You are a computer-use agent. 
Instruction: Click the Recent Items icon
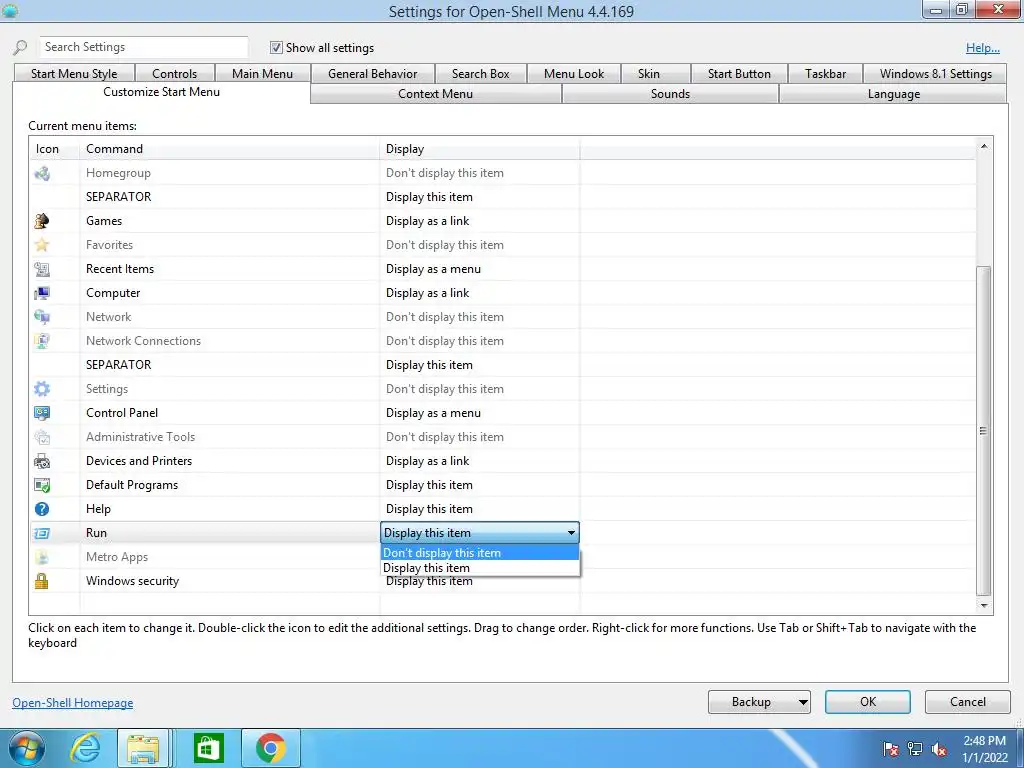click(42, 269)
